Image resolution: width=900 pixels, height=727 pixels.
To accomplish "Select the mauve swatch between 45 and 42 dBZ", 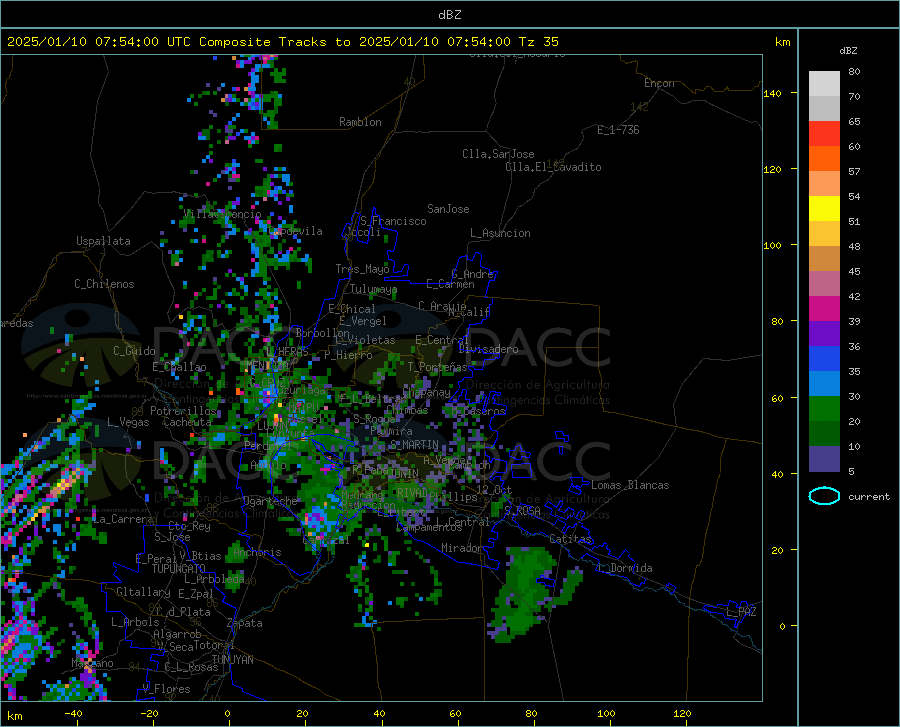I will (824, 284).
